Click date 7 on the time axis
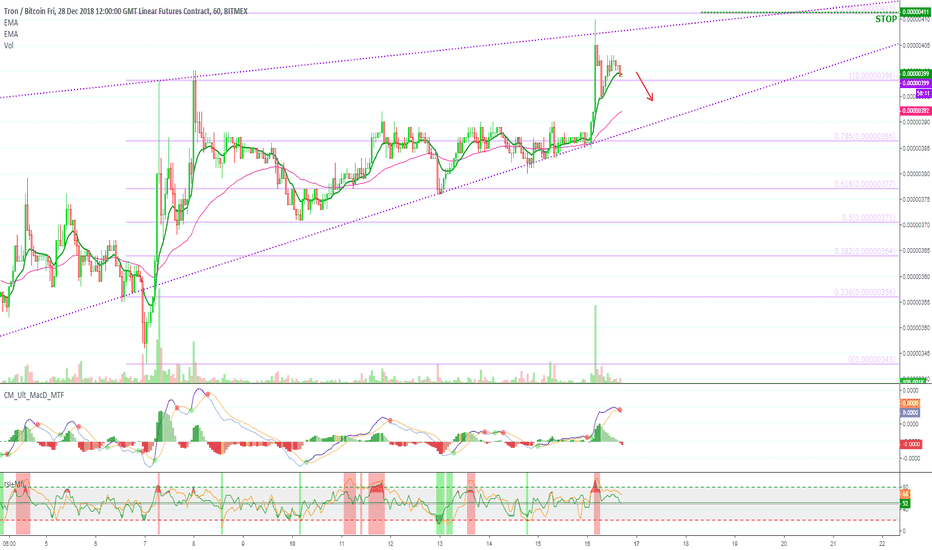Image resolution: width=932 pixels, height=550 pixels. (x=145, y=543)
